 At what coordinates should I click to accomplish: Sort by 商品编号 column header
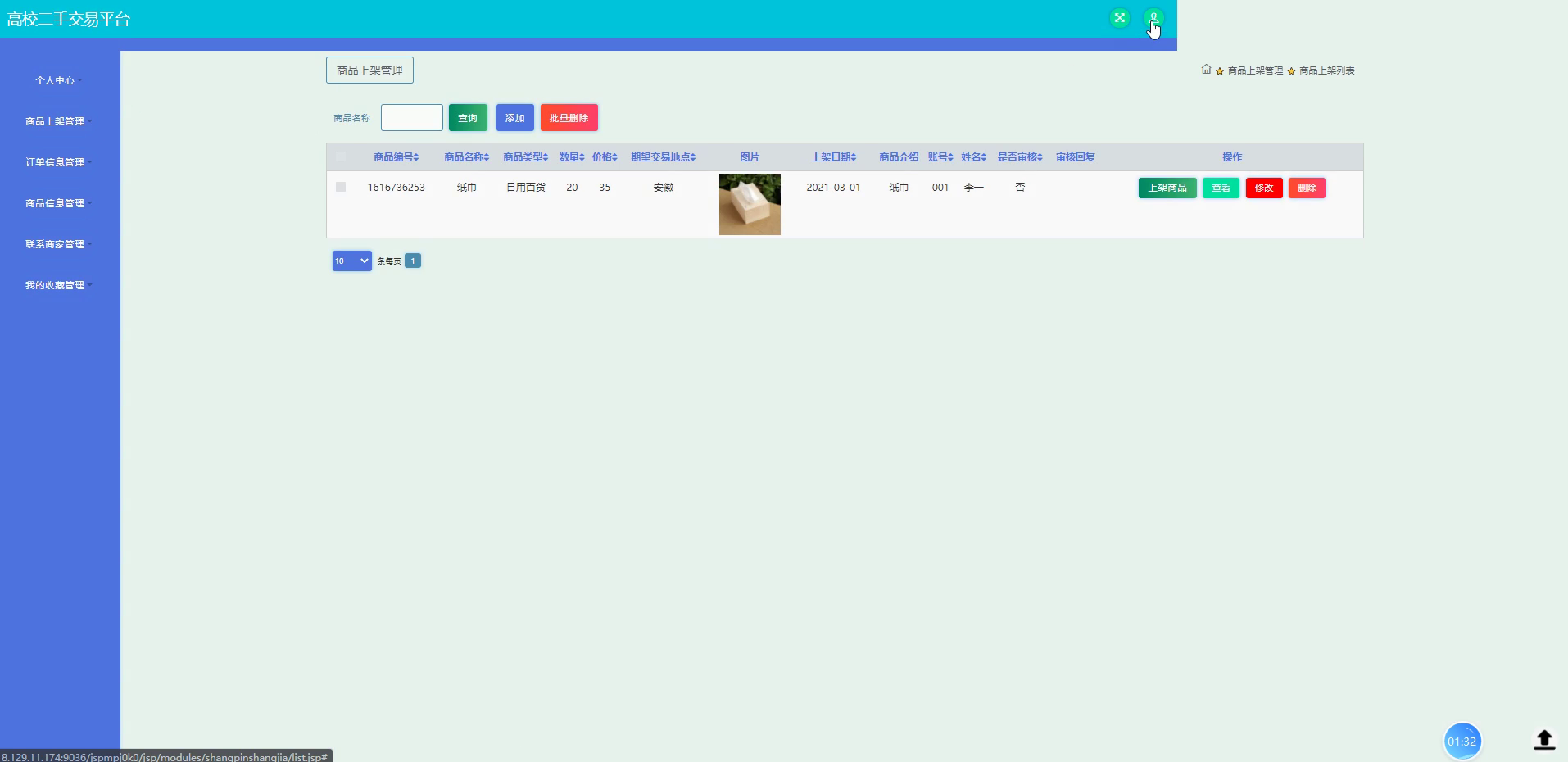[x=397, y=157]
